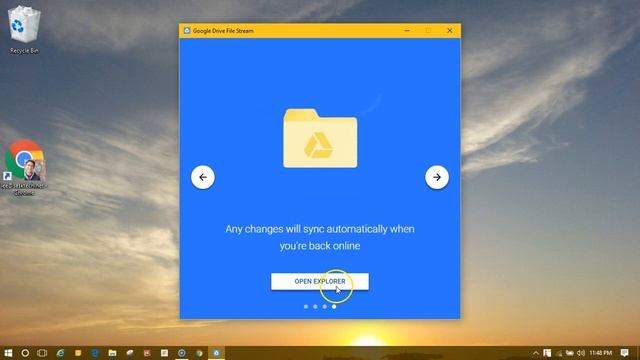
Task: Click the OPEN EXPLORER button
Action: click(x=320, y=281)
